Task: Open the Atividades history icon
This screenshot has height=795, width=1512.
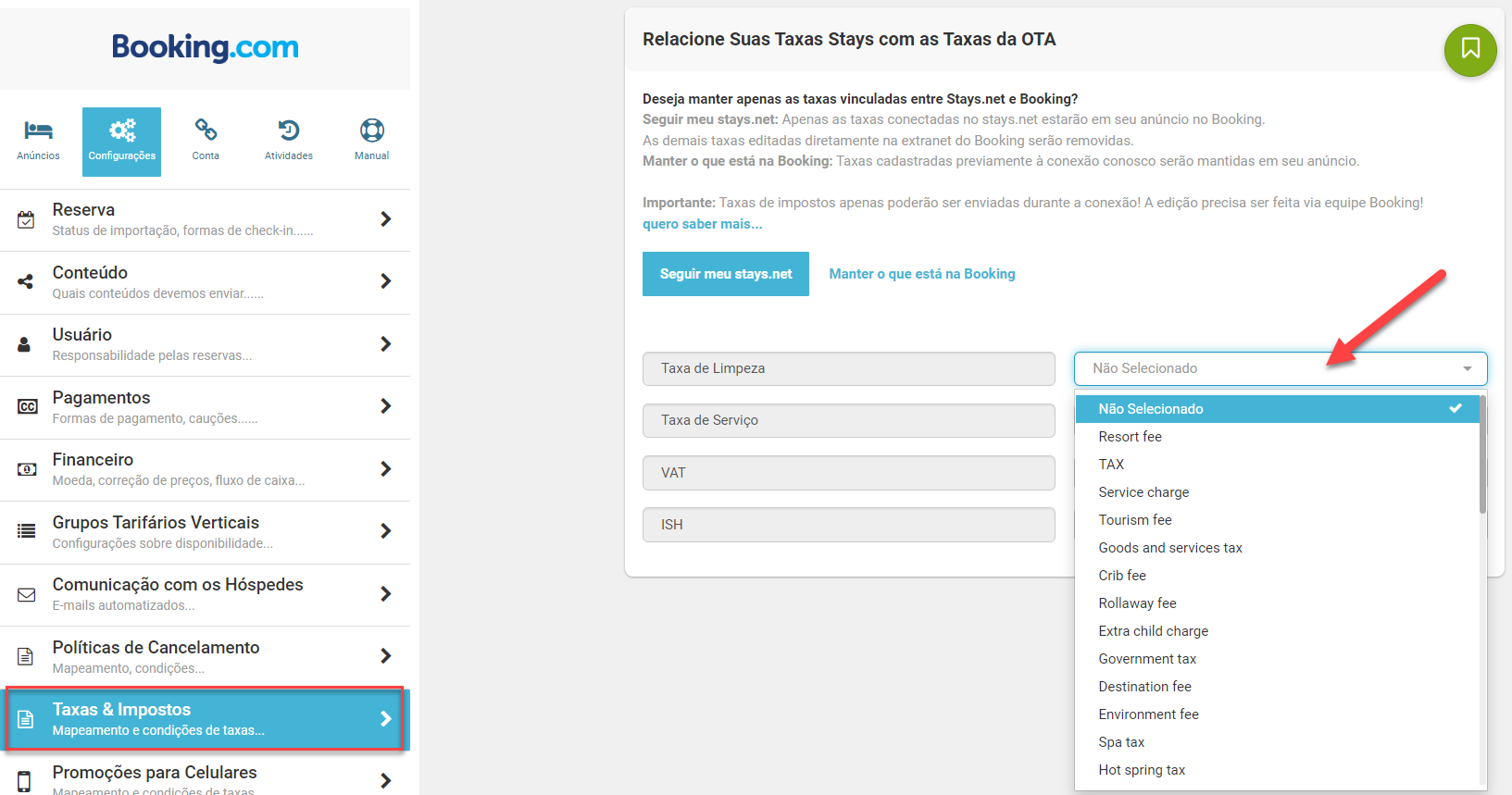Action: (x=289, y=130)
